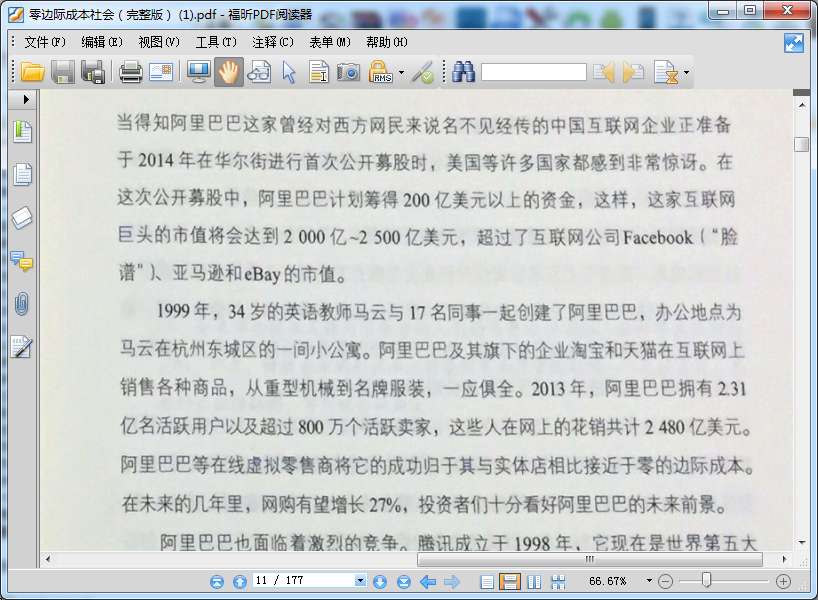Select the Snapshot camera tool

[348, 72]
